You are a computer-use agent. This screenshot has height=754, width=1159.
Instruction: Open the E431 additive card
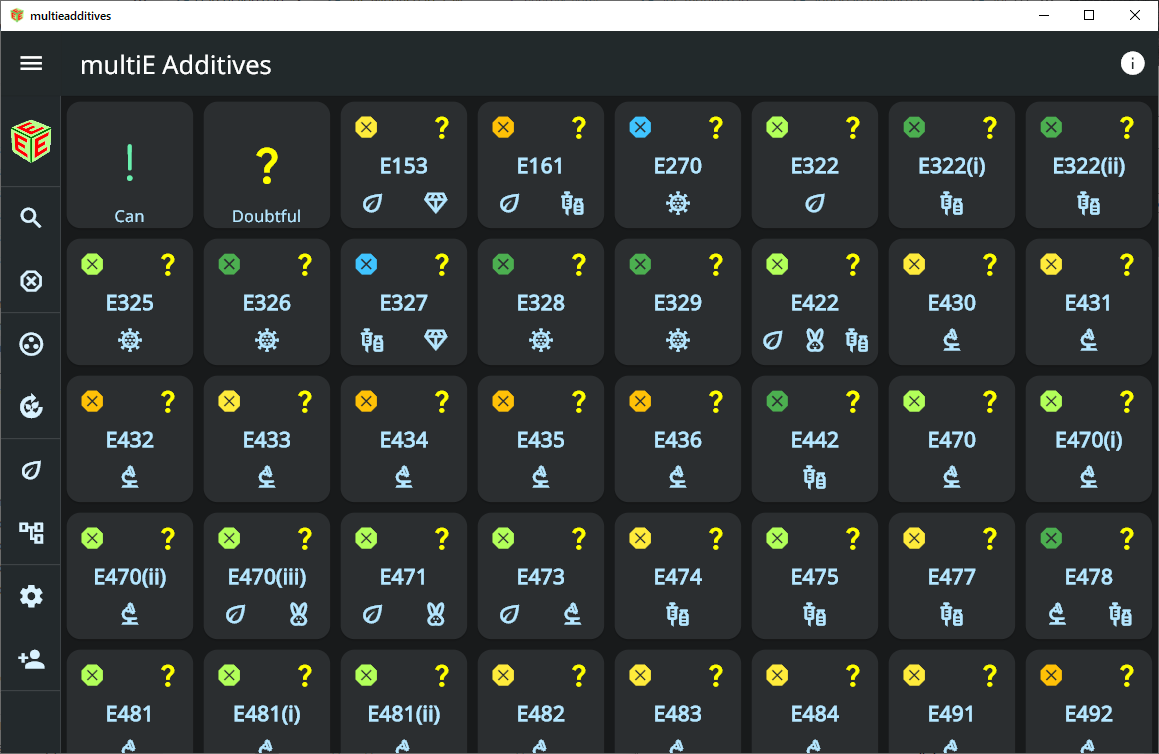[x=1089, y=302]
